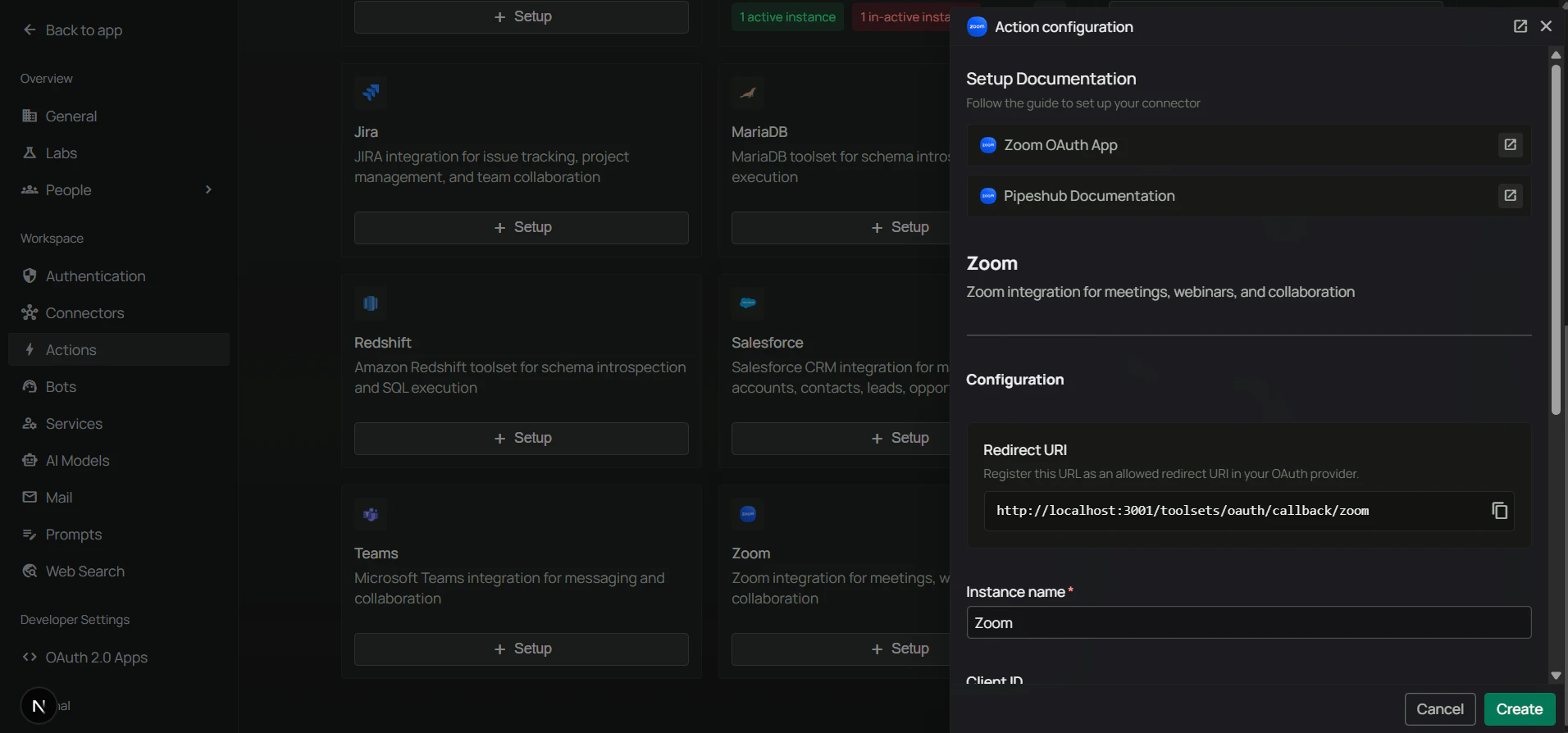Open Authentication settings
The width and height of the screenshot is (1568, 733).
point(119,276)
